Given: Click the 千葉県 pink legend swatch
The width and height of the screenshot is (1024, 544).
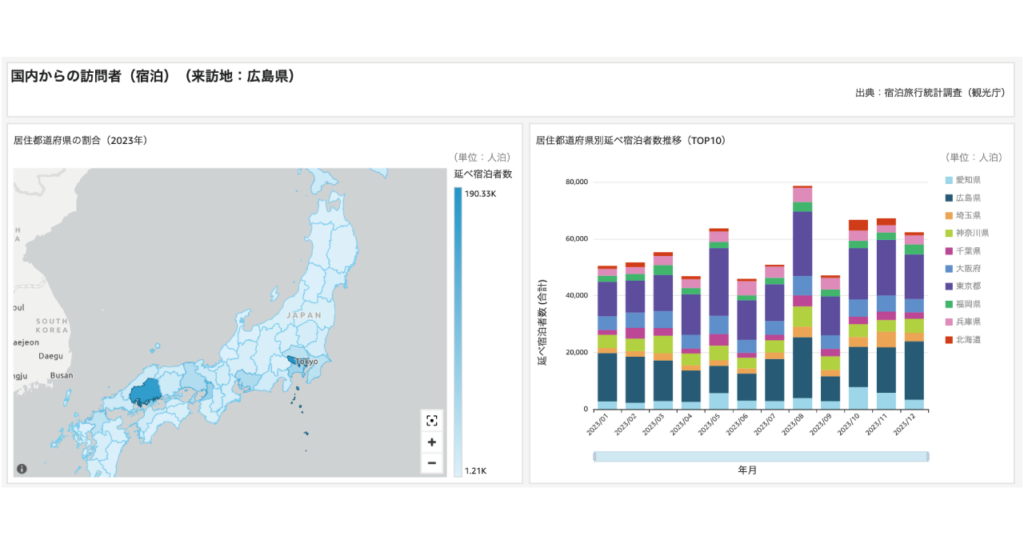Looking at the screenshot, I should click(x=949, y=250).
